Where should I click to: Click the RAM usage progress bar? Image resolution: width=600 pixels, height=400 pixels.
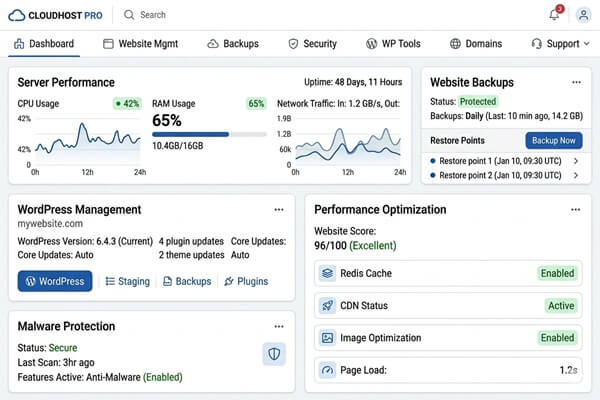pos(209,134)
